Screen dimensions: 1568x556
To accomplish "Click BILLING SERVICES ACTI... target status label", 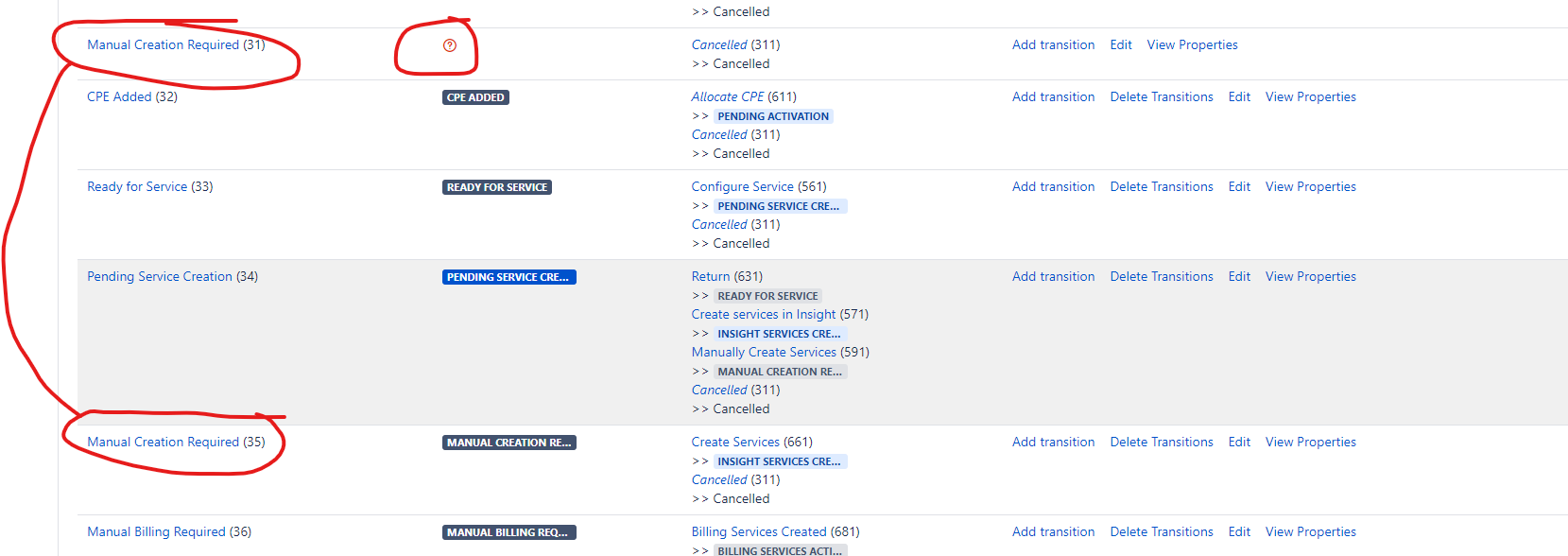I will [780, 550].
